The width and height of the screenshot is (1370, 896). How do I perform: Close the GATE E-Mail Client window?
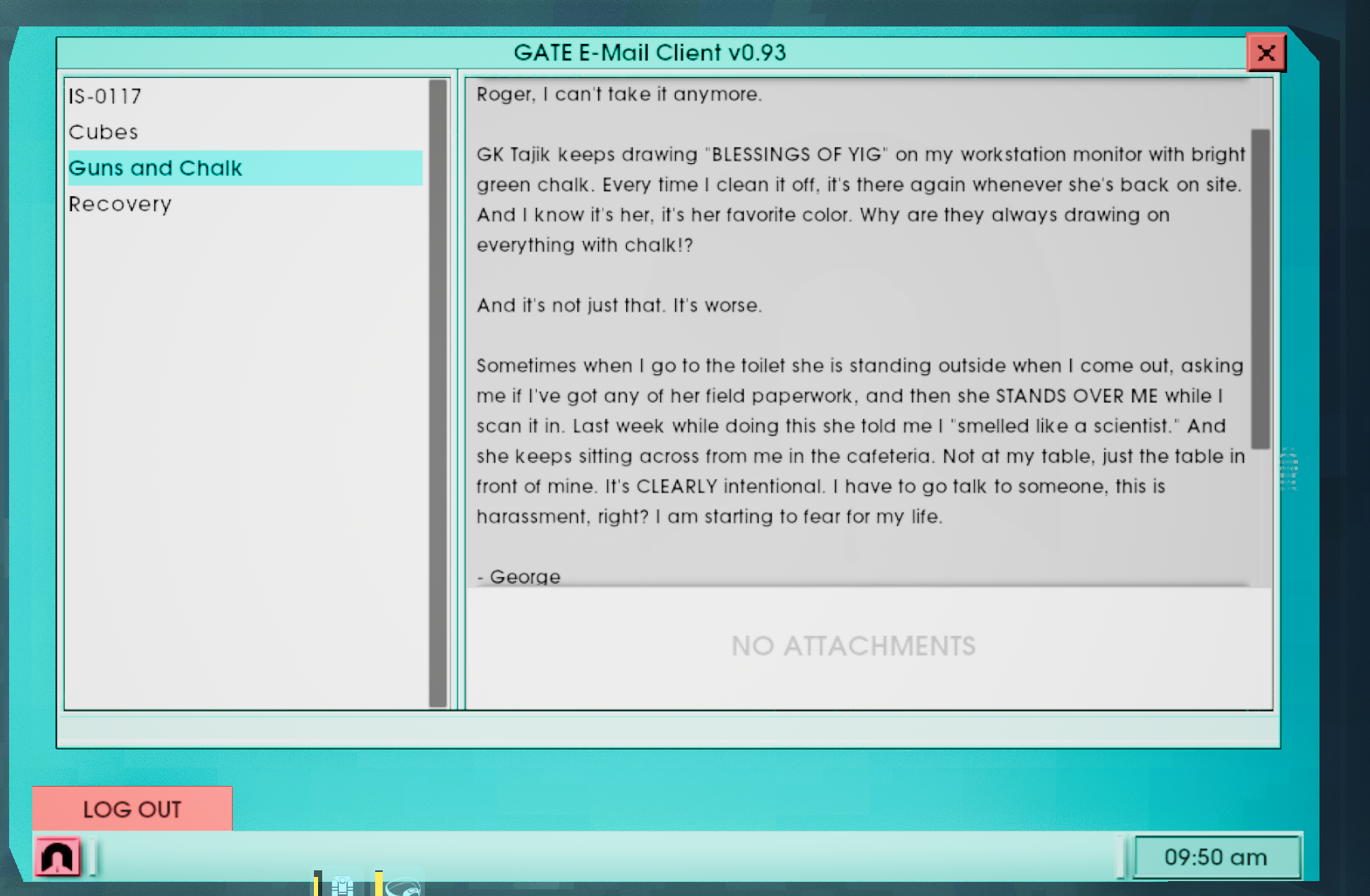click(1266, 53)
